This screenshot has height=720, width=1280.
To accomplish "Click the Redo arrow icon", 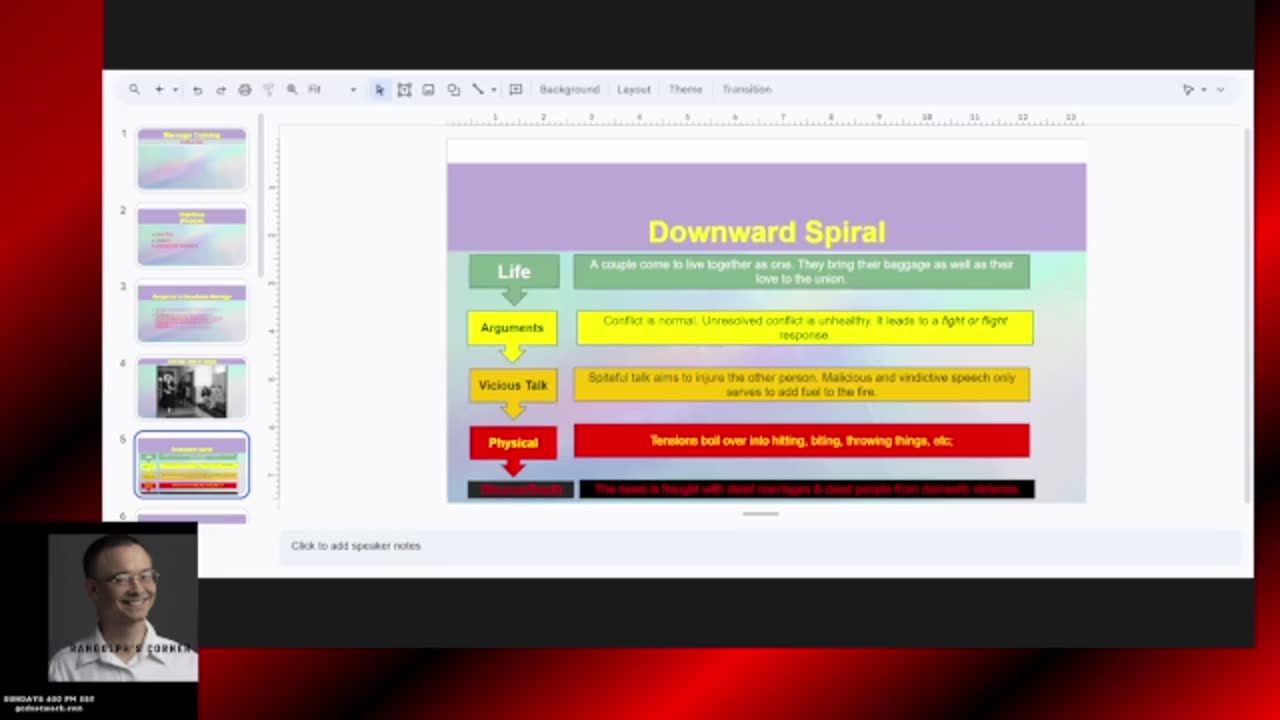I will click(221, 89).
